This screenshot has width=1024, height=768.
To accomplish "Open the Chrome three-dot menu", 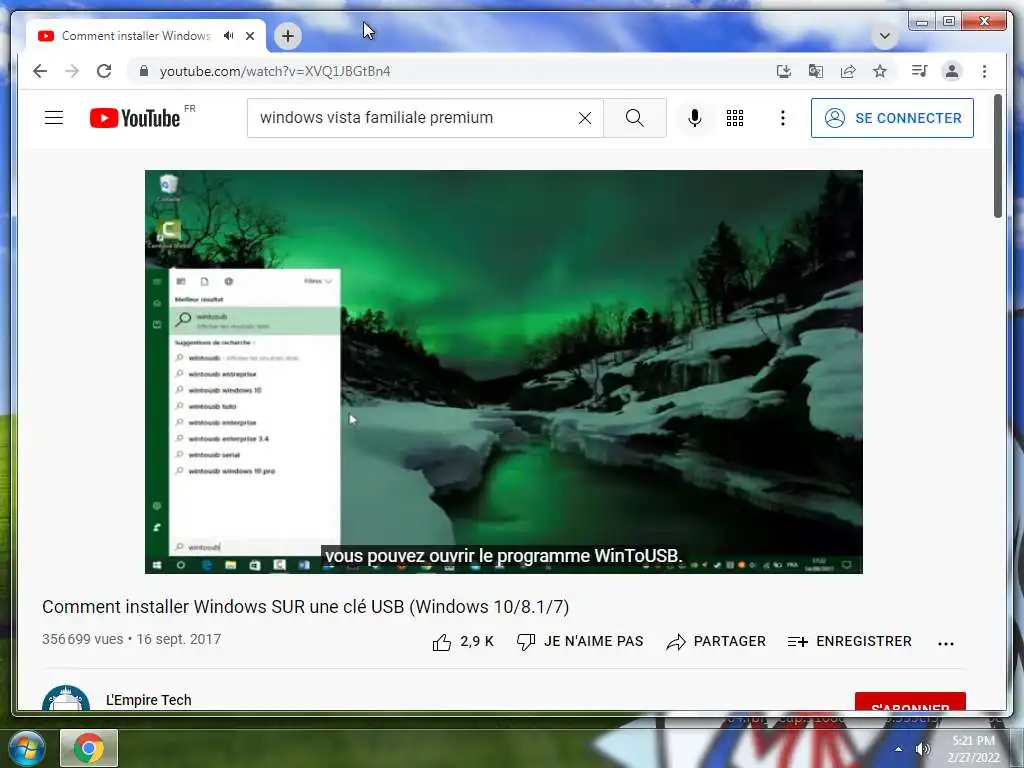I will pyautogui.click(x=984, y=71).
